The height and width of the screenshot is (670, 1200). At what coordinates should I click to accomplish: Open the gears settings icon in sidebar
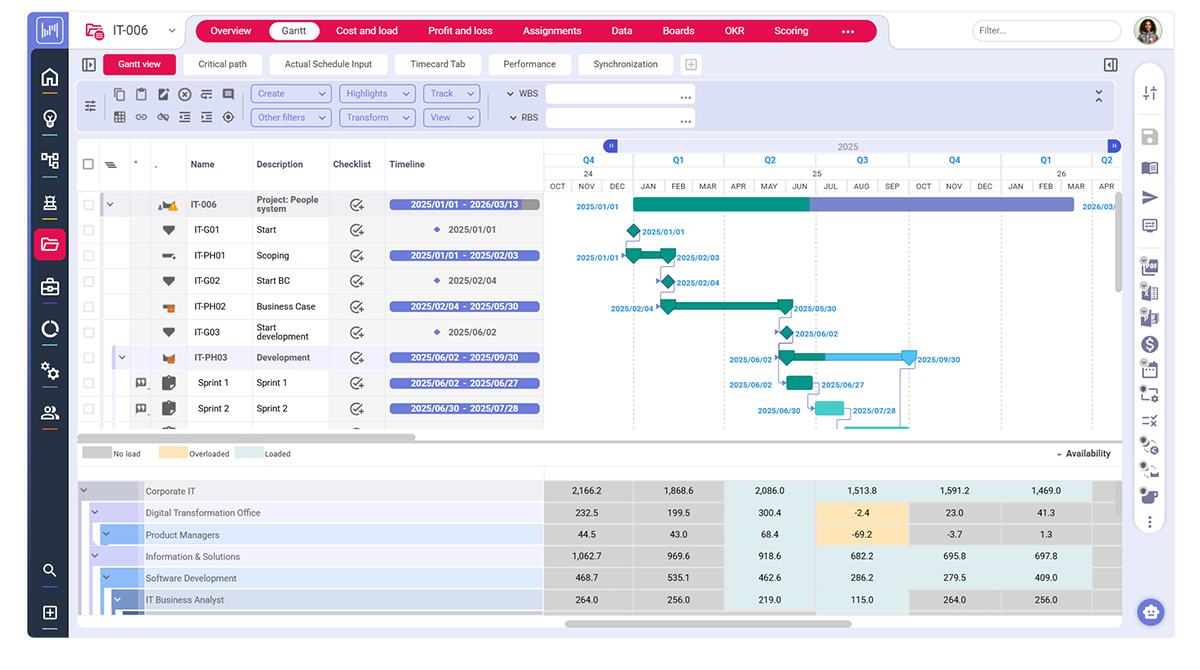[x=49, y=371]
